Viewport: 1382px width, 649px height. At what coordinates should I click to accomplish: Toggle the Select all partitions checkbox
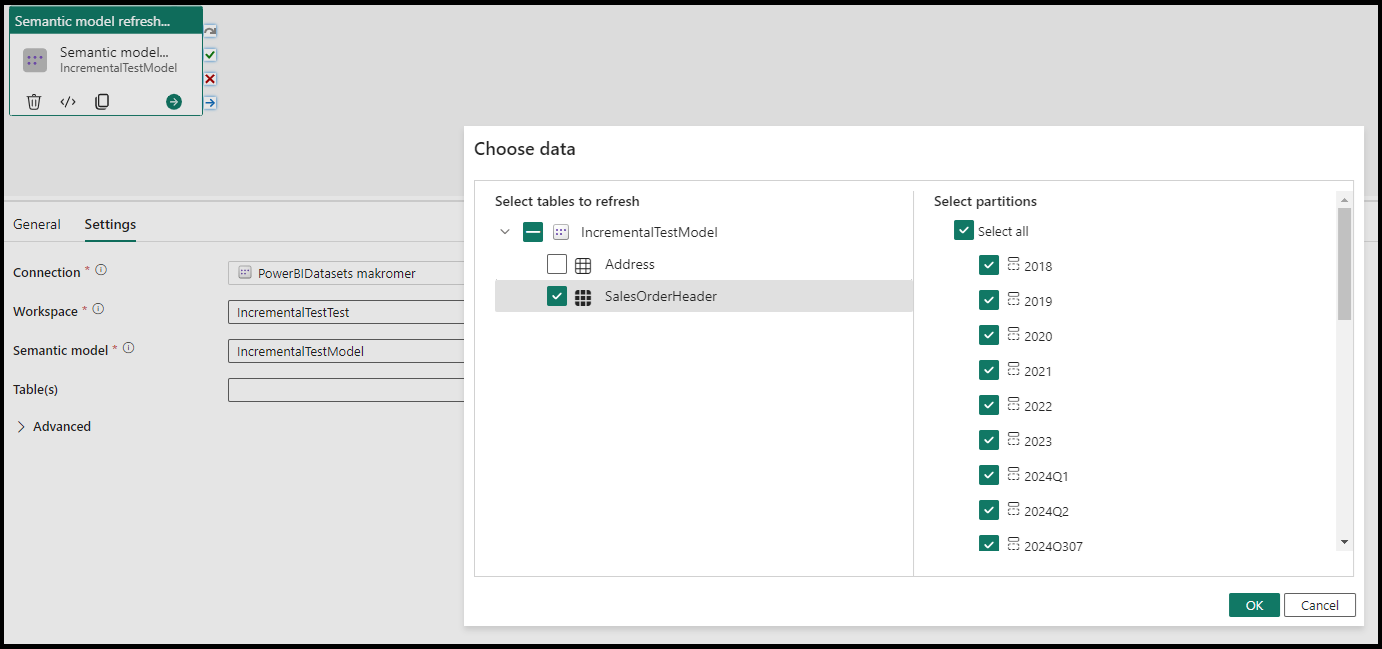click(963, 230)
